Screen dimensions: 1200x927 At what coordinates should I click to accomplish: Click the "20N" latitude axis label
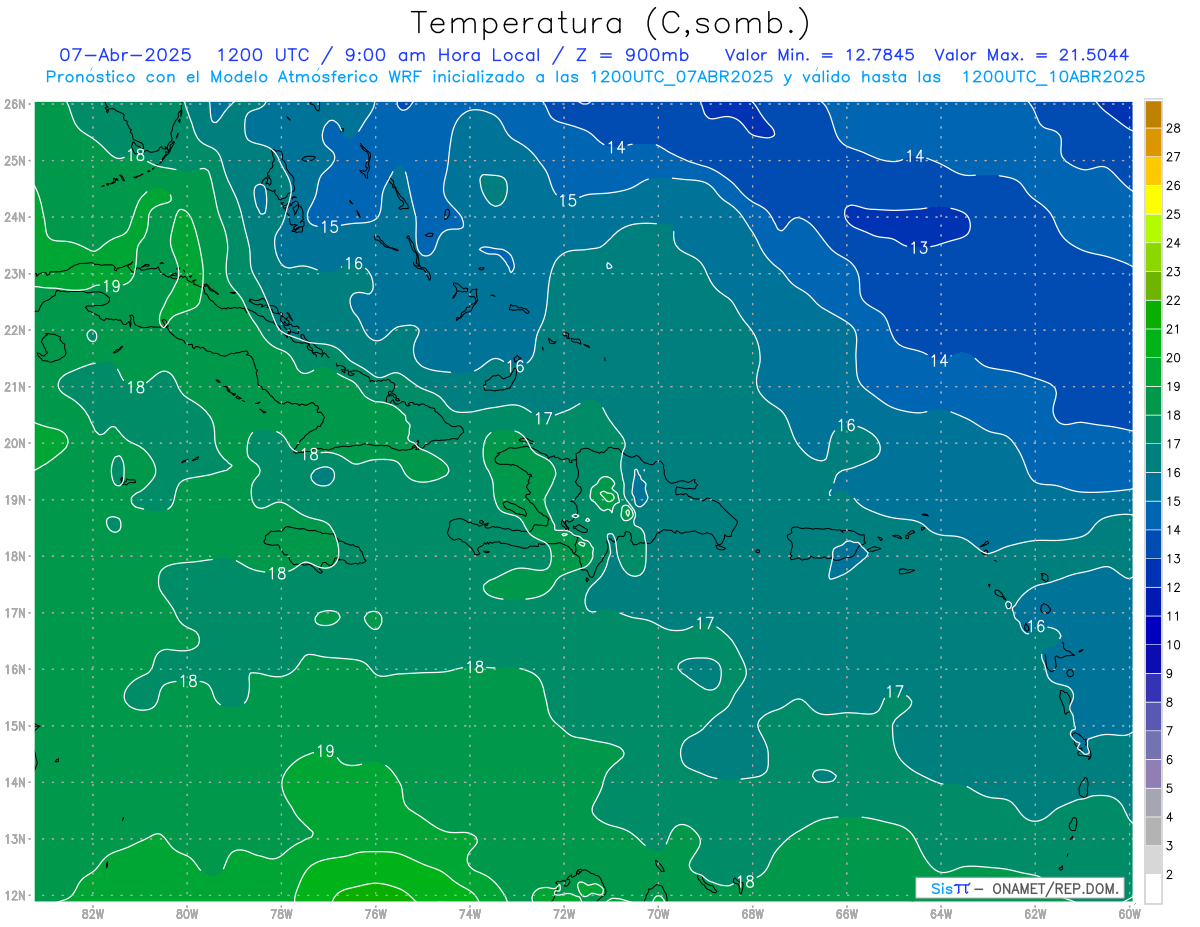(15, 443)
